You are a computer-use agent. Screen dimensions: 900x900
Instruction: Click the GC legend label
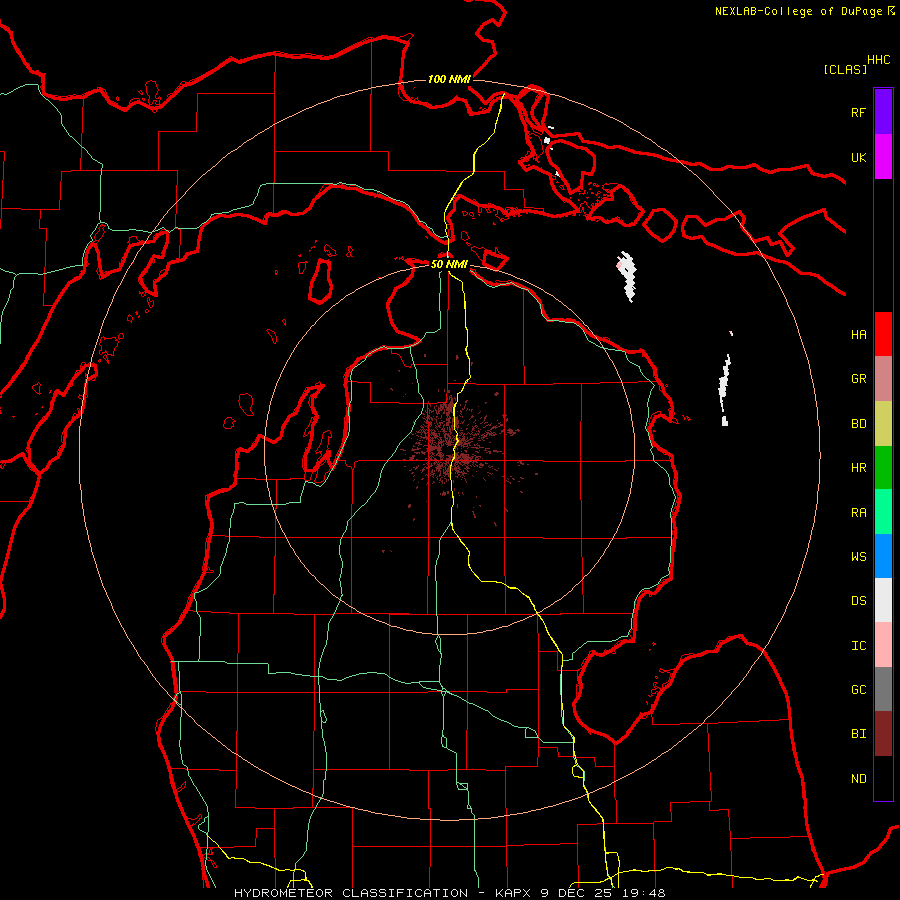(x=858, y=689)
